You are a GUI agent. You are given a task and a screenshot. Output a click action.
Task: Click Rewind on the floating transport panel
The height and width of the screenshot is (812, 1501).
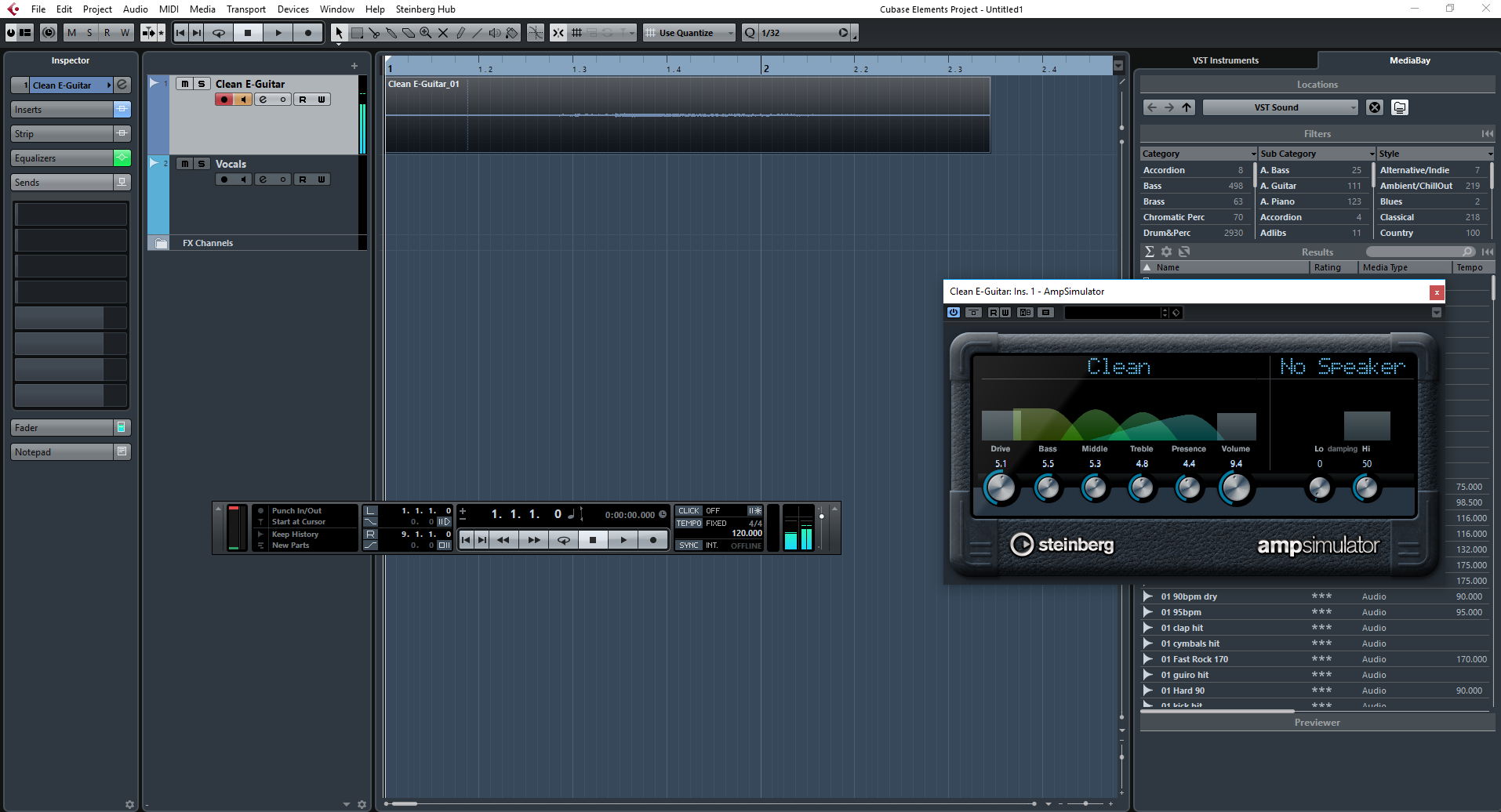[x=503, y=539]
